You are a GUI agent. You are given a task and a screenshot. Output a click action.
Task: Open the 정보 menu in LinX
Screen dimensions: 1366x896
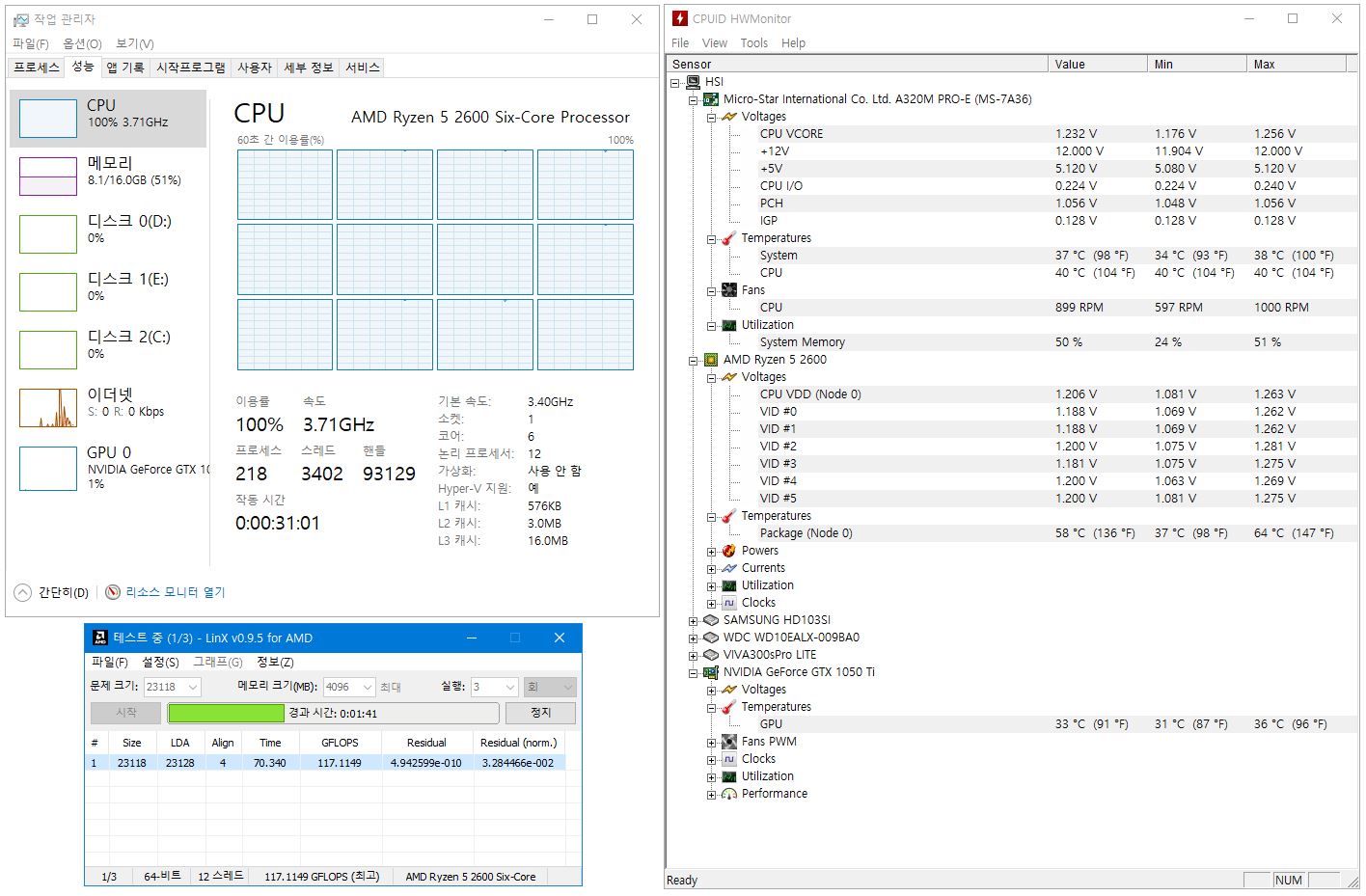(275, 662)
